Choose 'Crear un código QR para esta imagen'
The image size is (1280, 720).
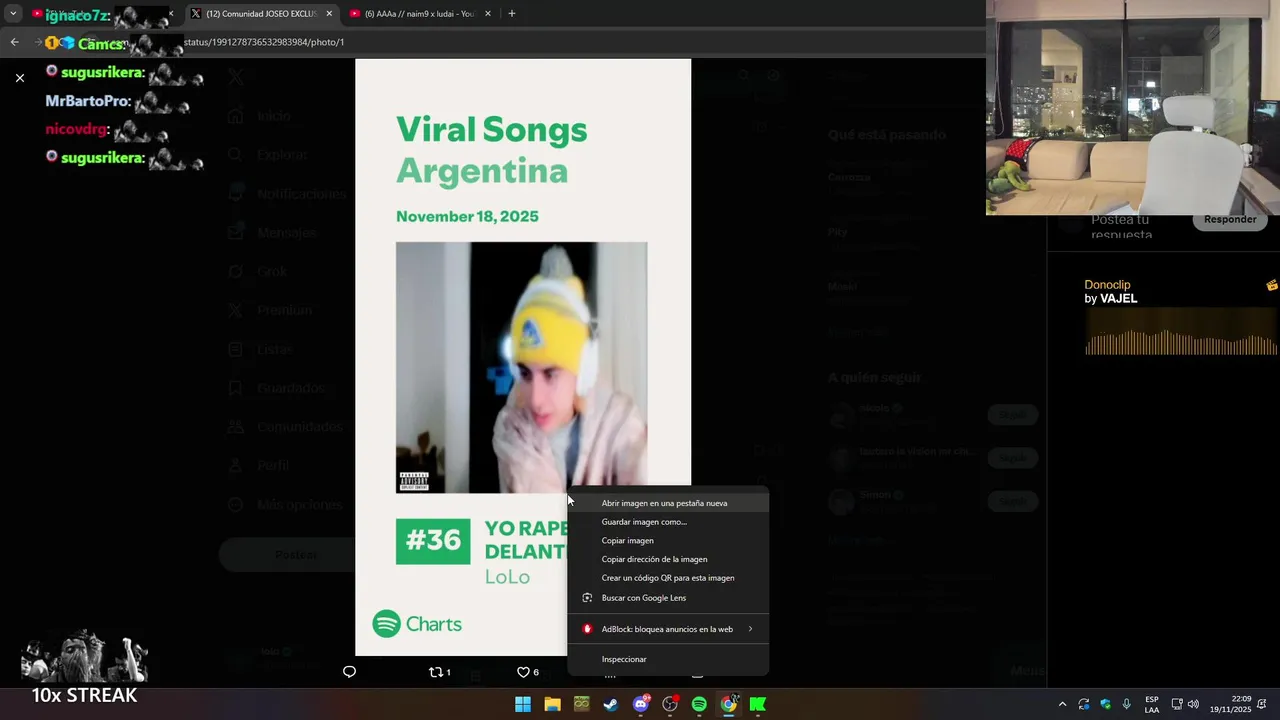click(668, 578)
